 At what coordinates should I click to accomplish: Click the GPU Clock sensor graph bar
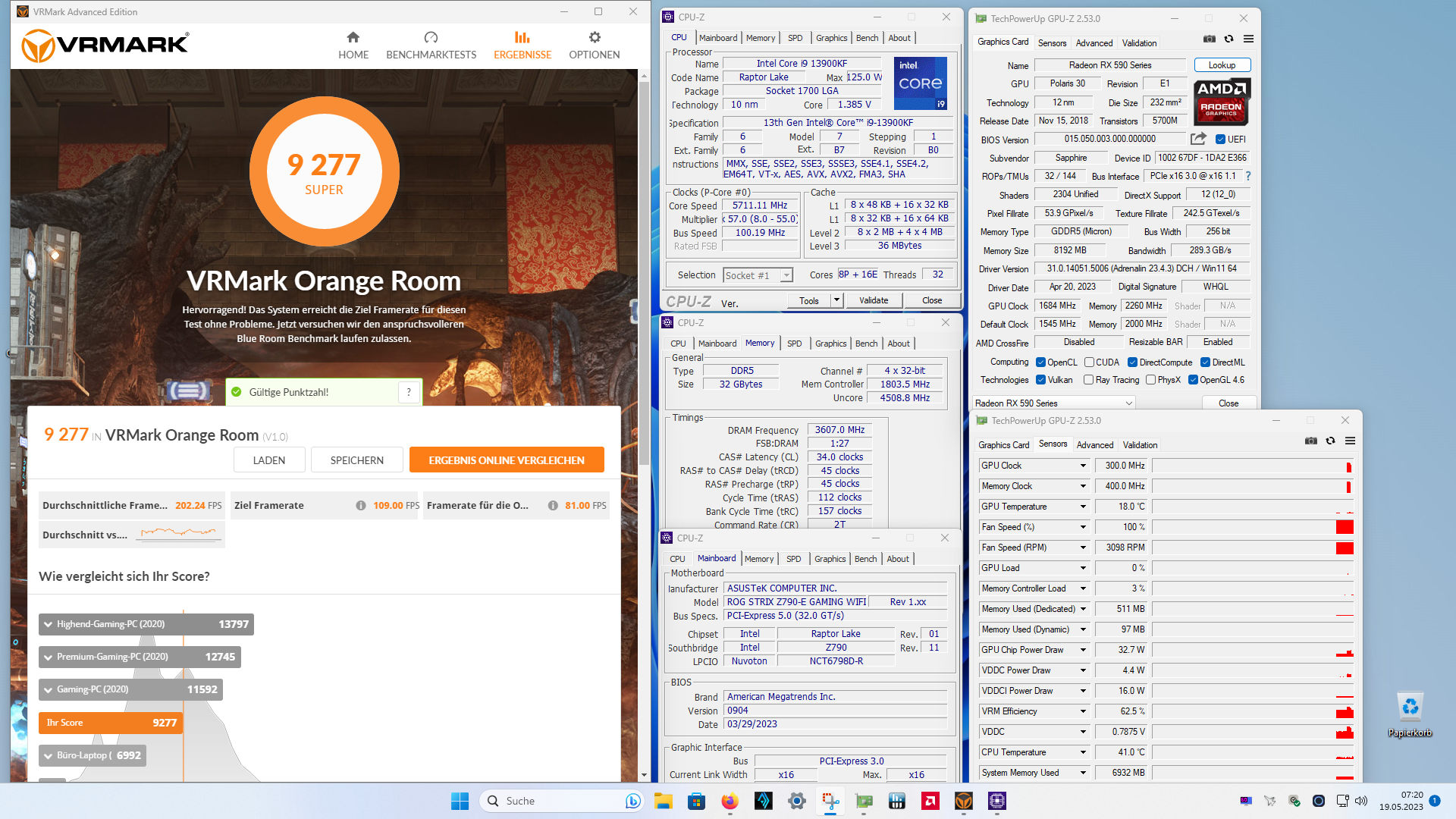[x=1253, y=466]
